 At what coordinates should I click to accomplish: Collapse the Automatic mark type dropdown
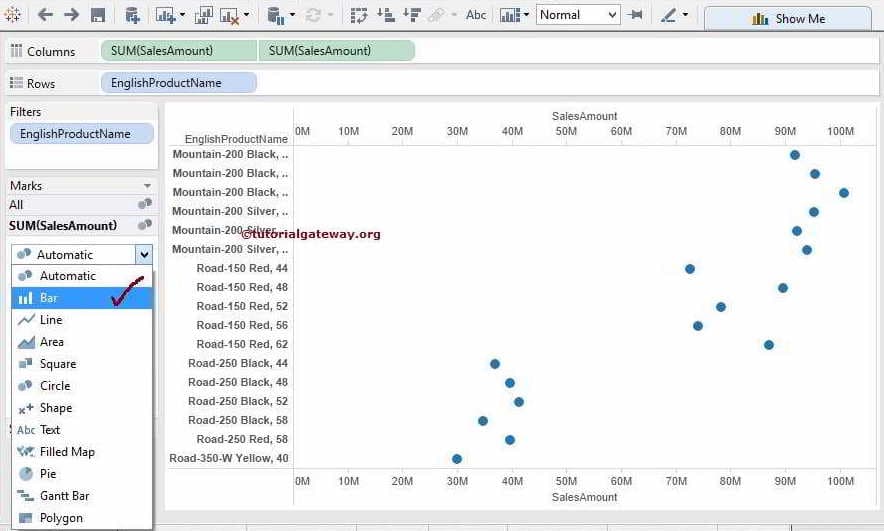point(144,254)
